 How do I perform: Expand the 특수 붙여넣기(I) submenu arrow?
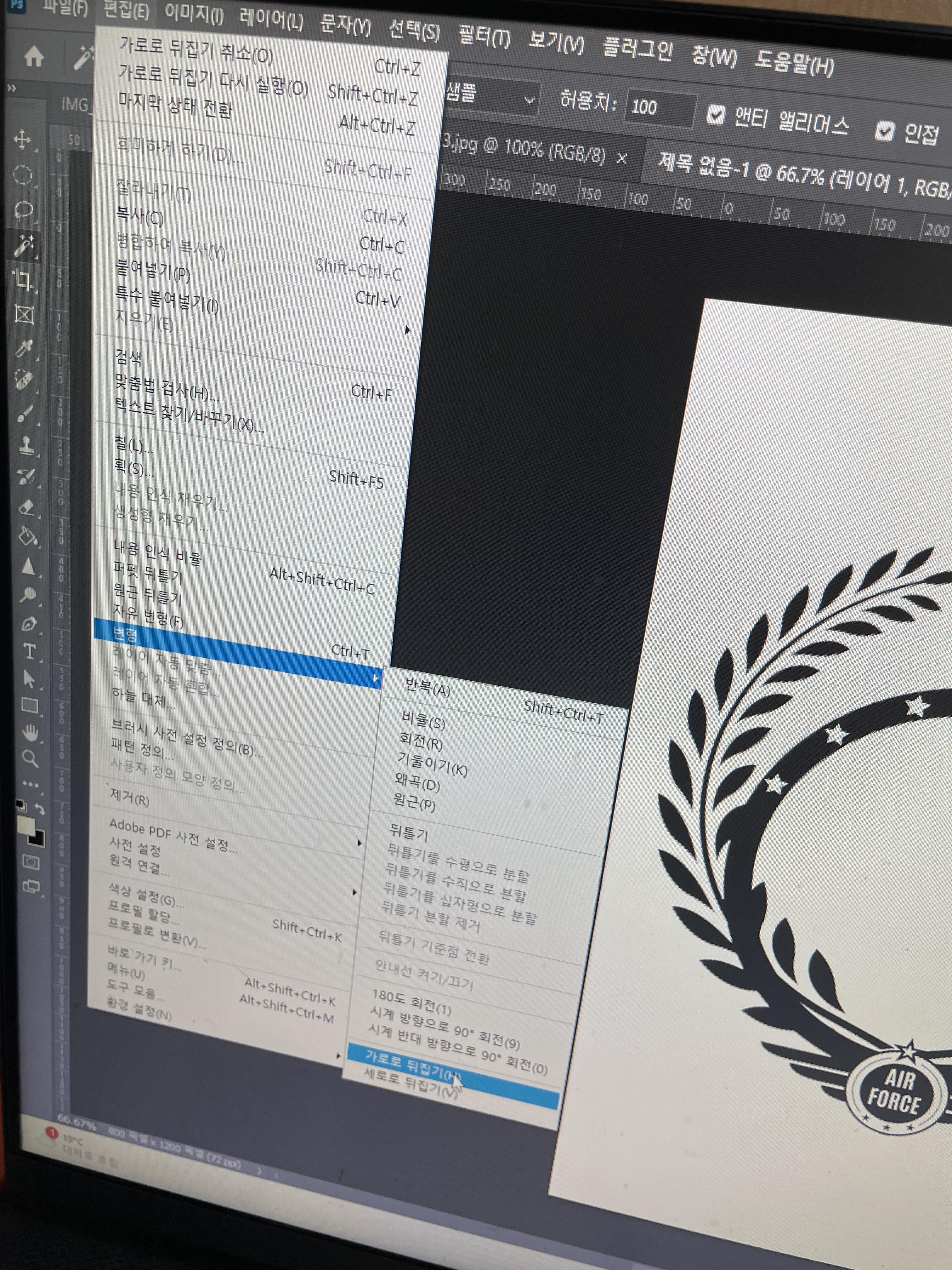(407, 330)
